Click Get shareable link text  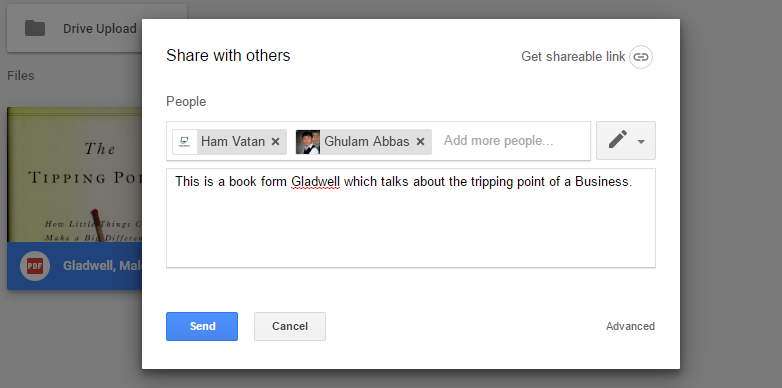click(x=573, y=57)
